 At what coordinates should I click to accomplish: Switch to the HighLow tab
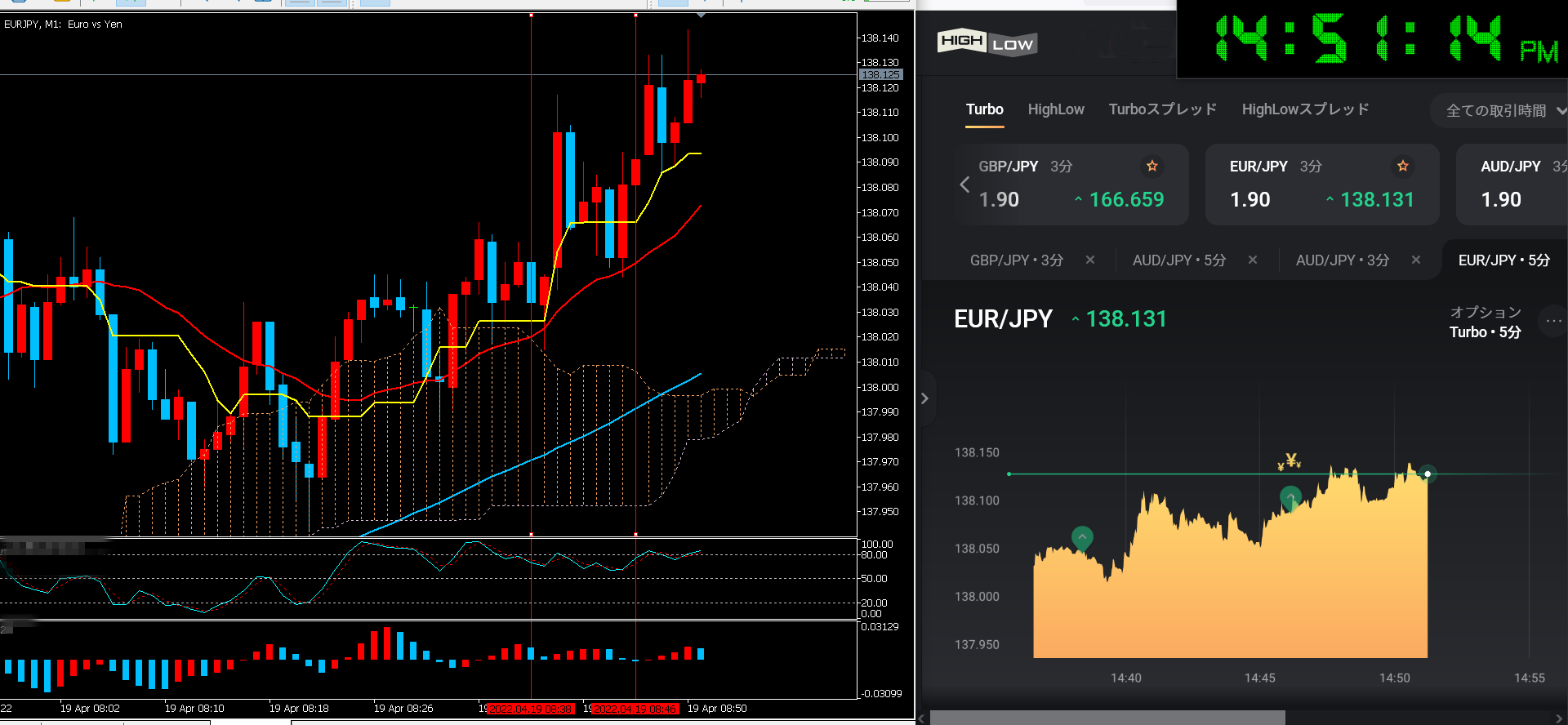pyautogui.click(x=1055, y=109)
